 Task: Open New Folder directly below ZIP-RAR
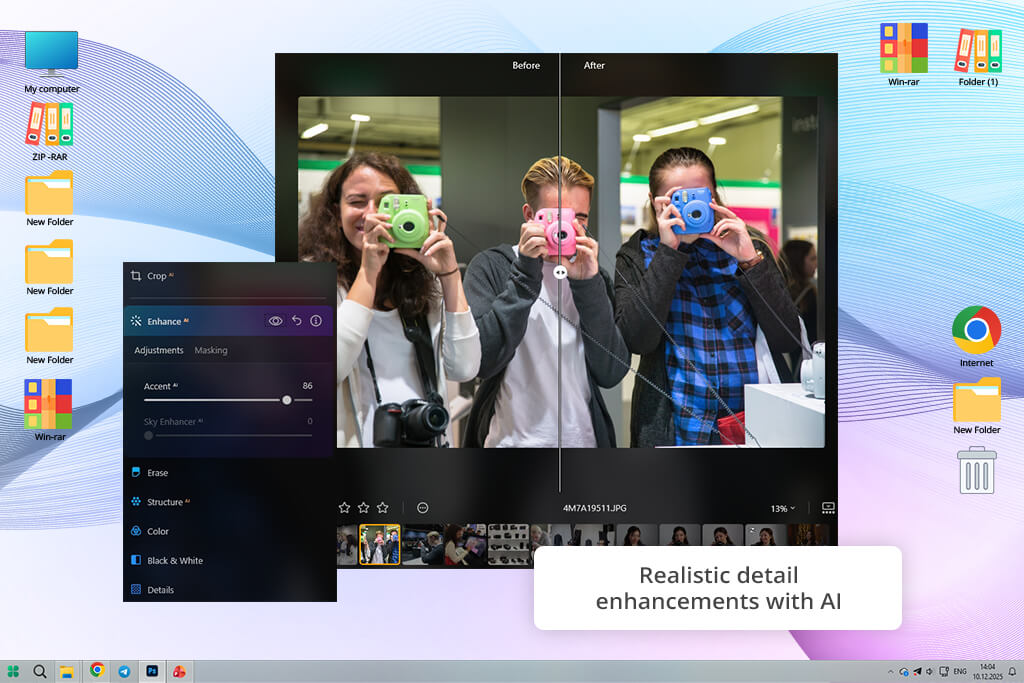click(50, 198)
